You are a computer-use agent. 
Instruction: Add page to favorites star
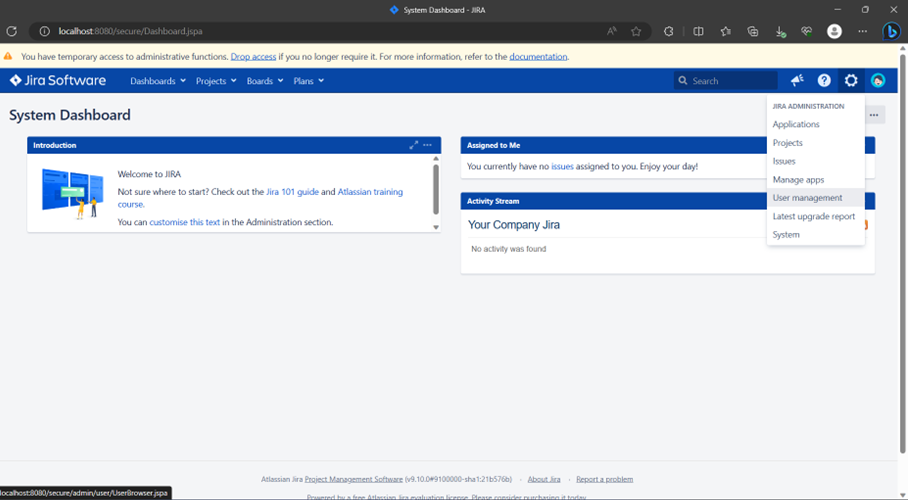636,31
